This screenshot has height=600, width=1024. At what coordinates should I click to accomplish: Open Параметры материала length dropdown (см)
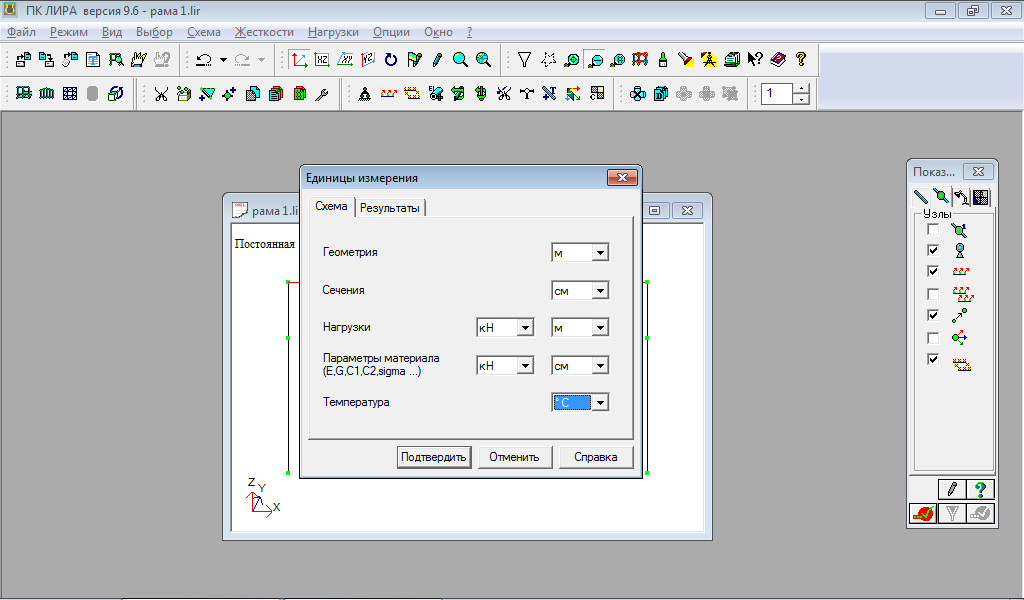[x=600, y=366]
